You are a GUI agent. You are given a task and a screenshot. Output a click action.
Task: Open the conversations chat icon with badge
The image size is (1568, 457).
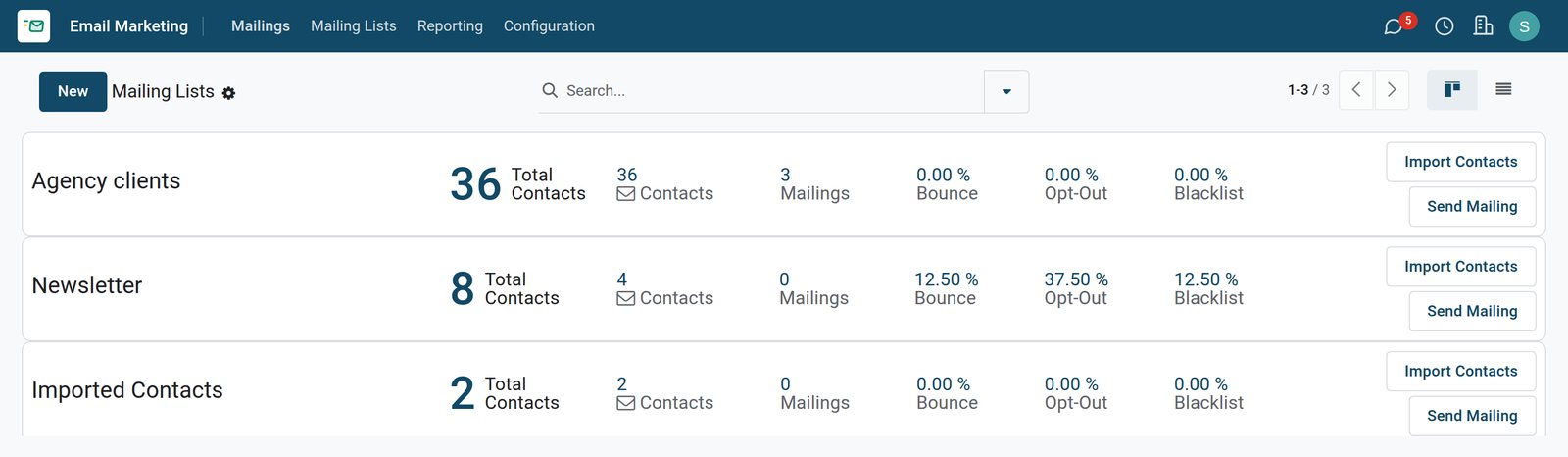[x=1394, y=26]
